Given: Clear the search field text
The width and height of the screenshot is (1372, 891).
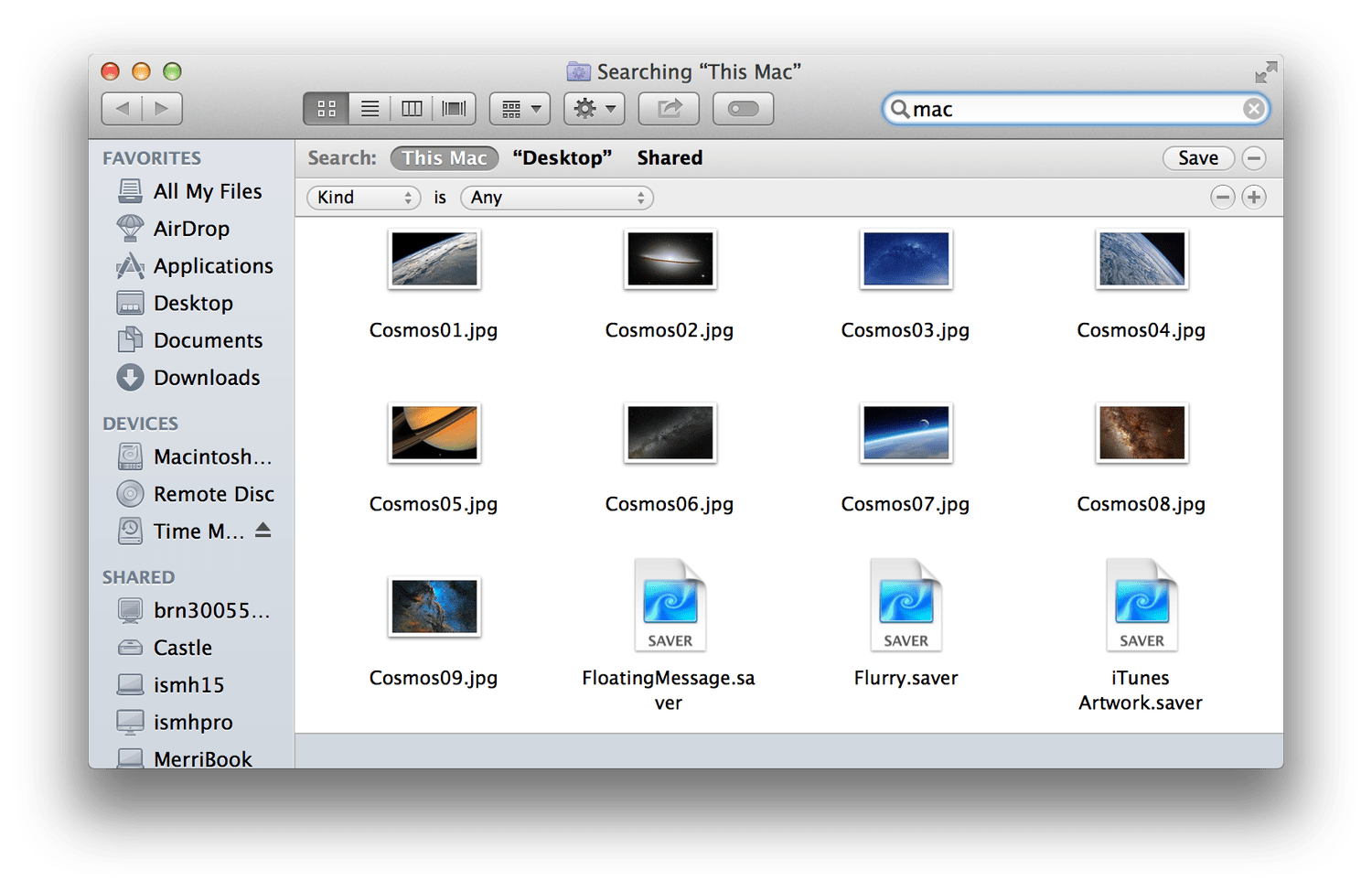Looking at the screenshot, I should [x=1253, y=109].
